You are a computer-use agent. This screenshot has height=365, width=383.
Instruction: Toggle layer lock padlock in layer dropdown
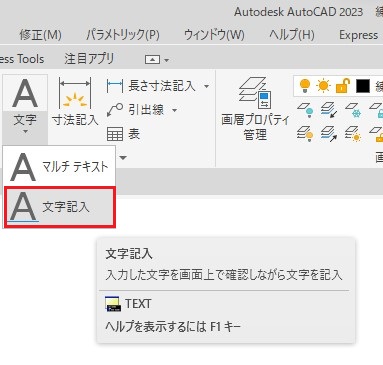coord(343,86)
